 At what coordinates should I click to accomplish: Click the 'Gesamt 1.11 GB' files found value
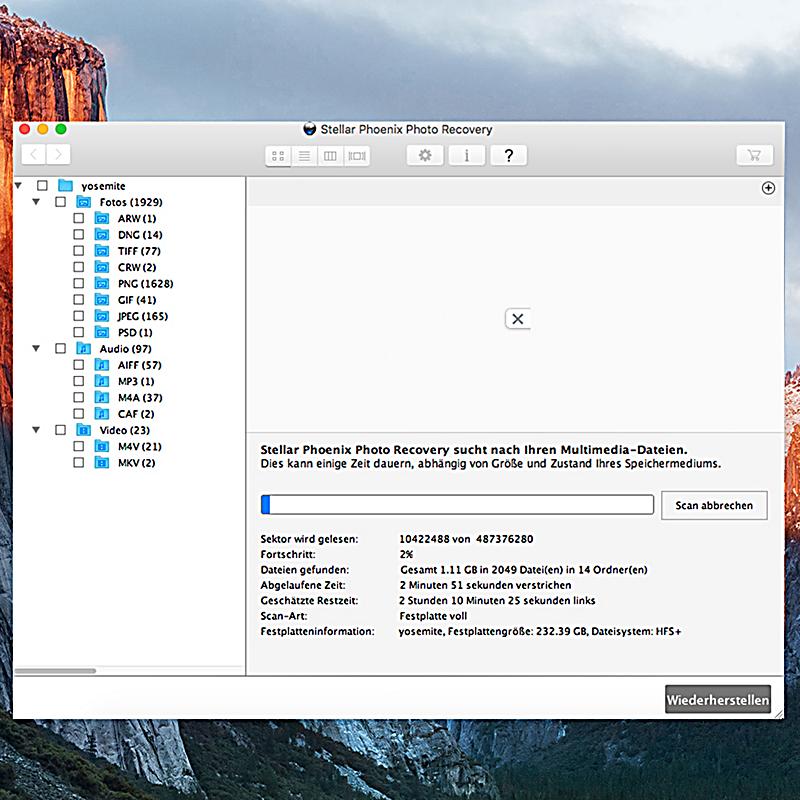pos(523,569)
